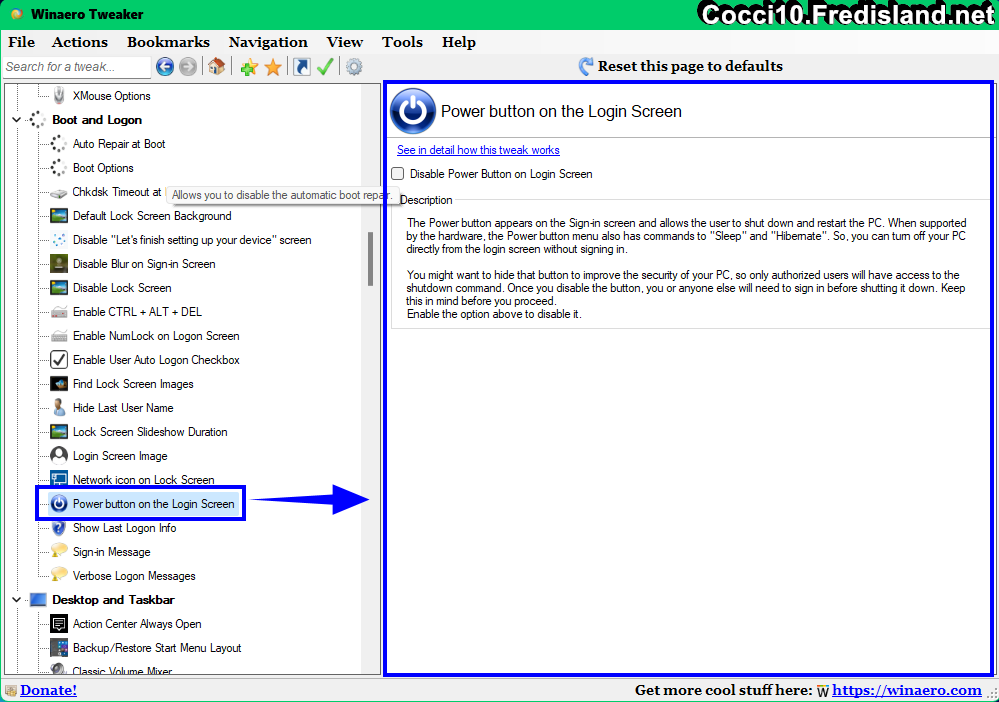The height and width of the screenshot is (702, 999).
Task: Select the Boot and Logon category label
Action: click(x=97, y=120)
